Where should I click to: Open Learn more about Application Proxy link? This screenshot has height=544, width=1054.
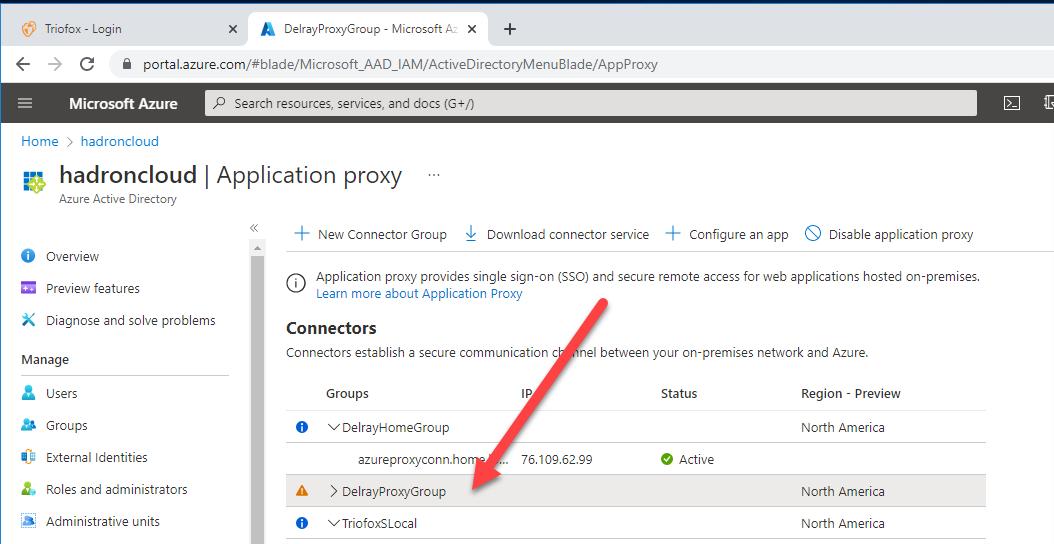(x=419, y=294)
